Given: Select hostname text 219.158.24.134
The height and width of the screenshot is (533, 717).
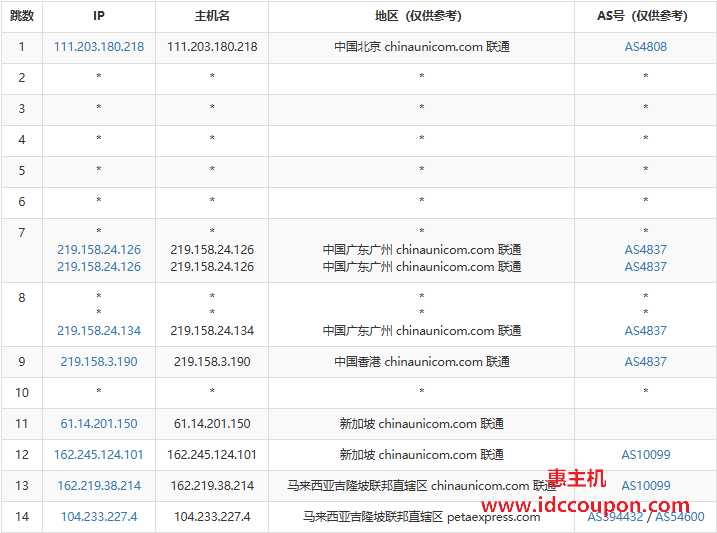Looking at the screenshot, I should point(212,330).
